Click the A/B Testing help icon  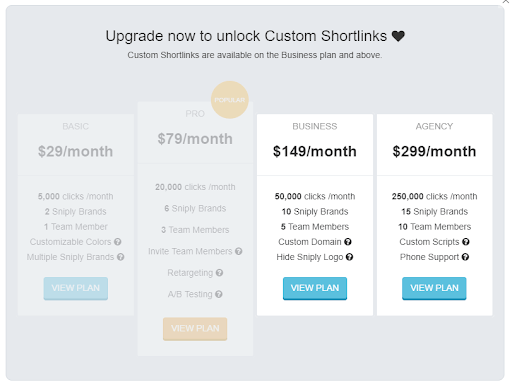(219, 294)
